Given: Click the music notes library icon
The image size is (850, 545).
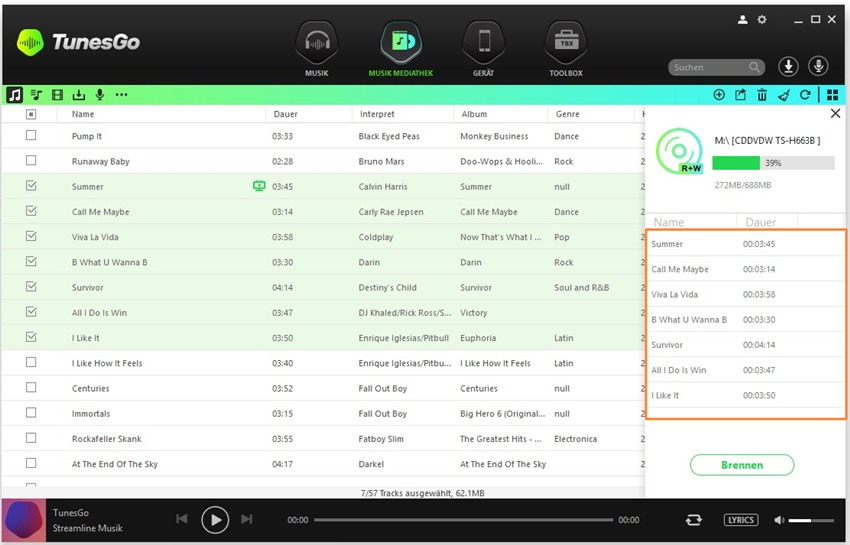Looking at the screenshot, I should (15, 95).
